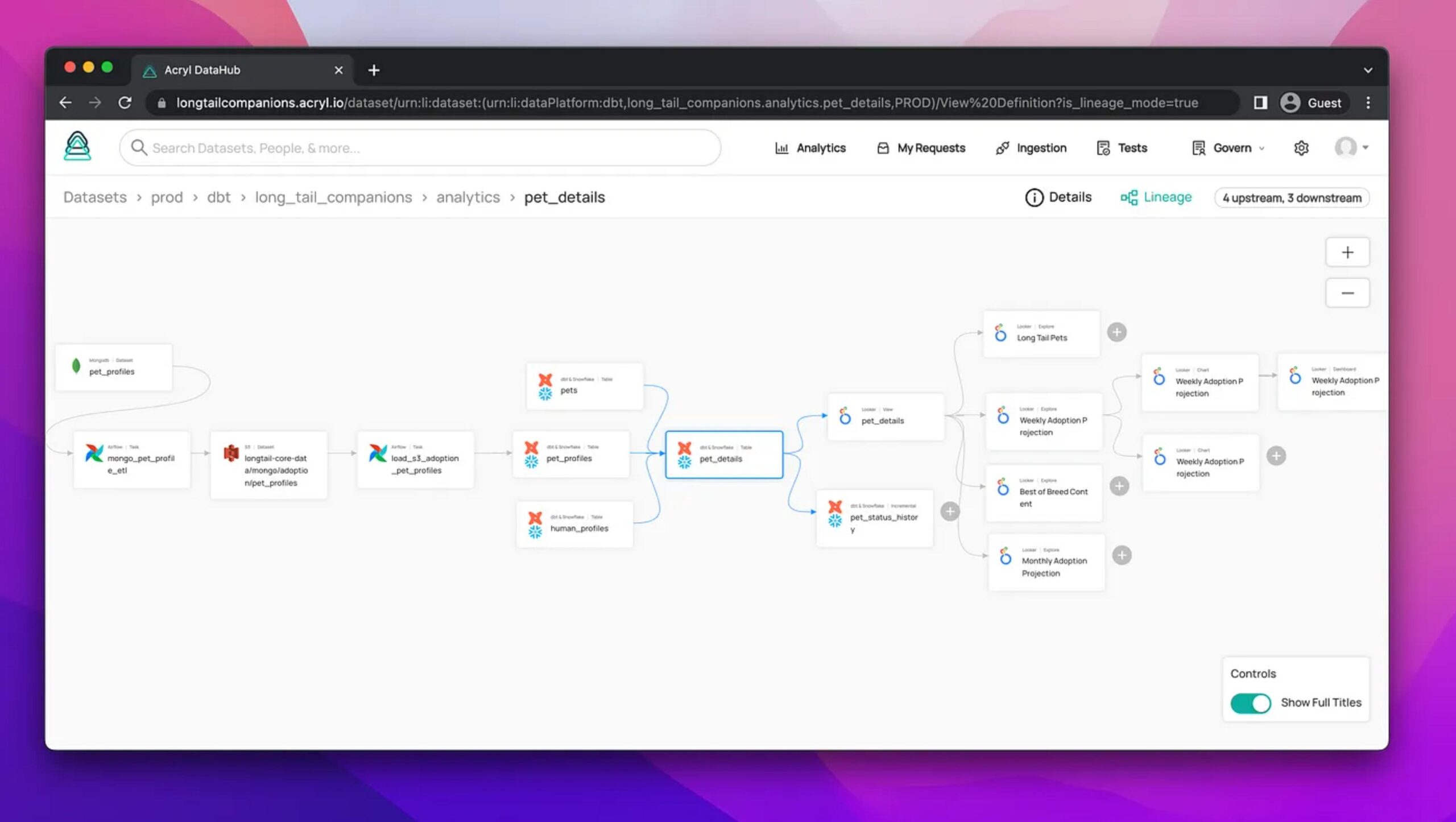Image resolution: width=1456 pixels, height=822 pixels.
Task: Toggle the Show Full Titles switch
Action: (1250, 703)
